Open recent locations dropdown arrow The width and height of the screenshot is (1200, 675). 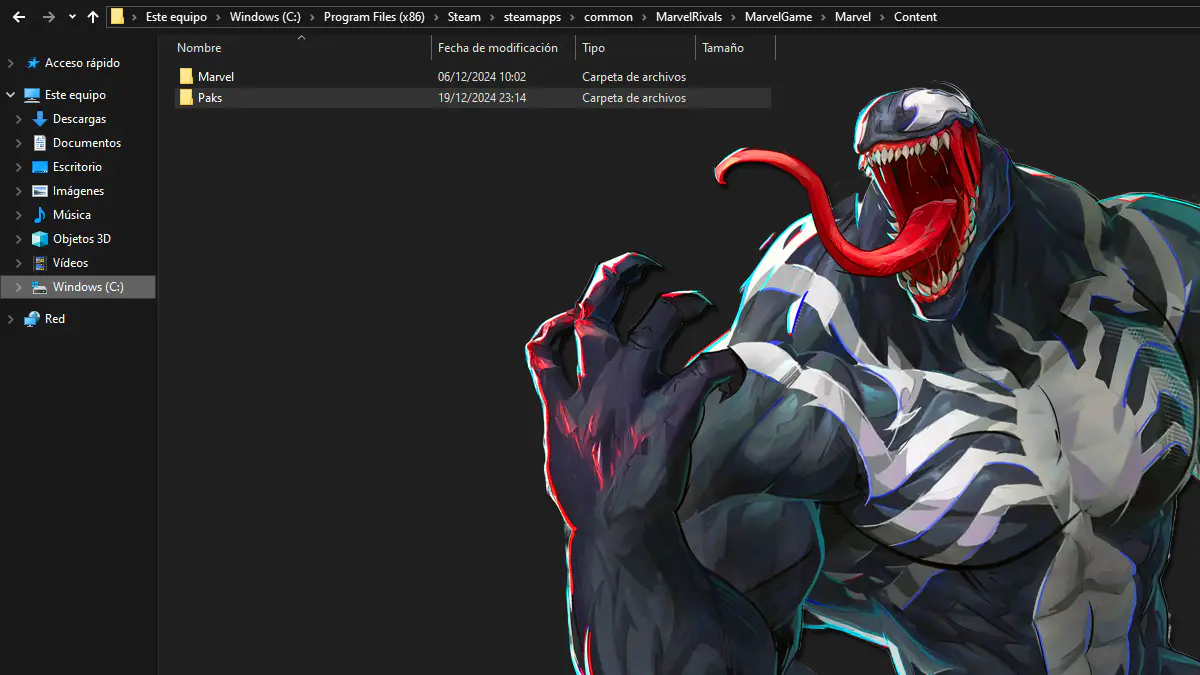72,17
